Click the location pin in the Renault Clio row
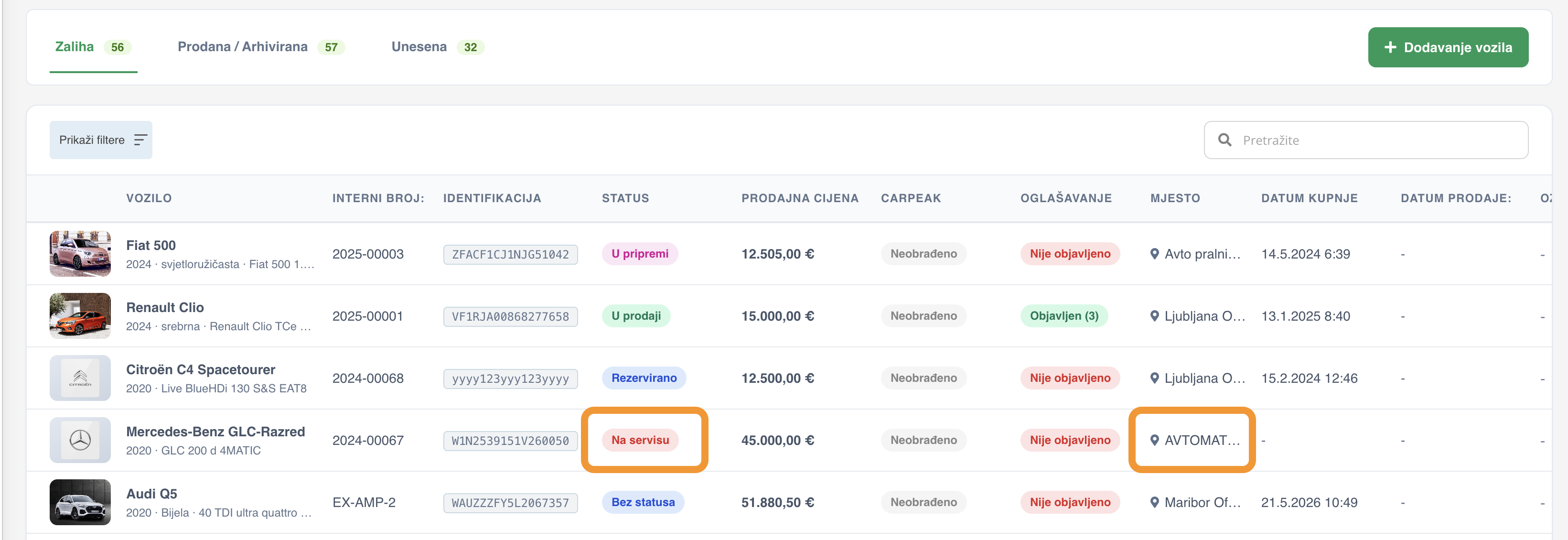 1154,316
